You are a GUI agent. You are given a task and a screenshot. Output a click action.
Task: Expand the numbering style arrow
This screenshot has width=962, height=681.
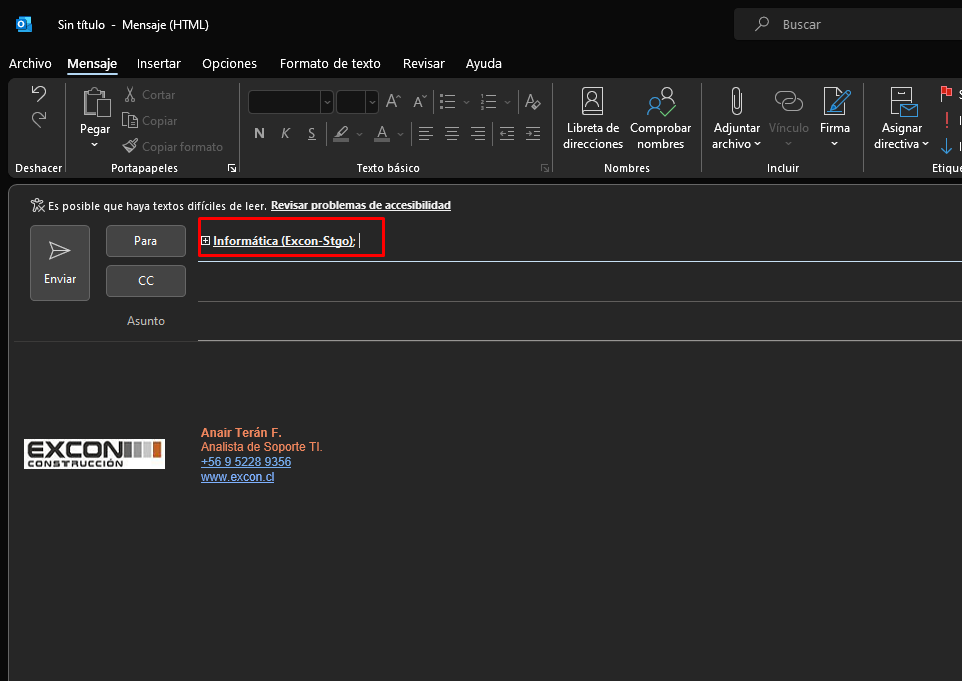click(x=507, y=102)
